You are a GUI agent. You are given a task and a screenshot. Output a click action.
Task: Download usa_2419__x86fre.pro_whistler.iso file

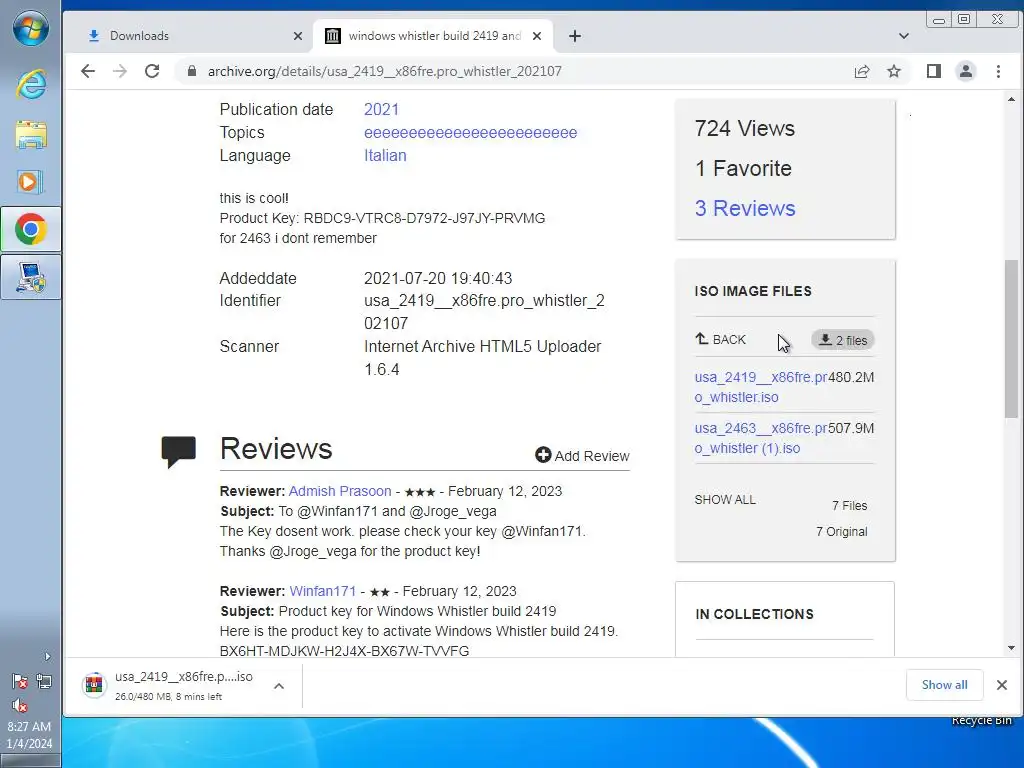760,387
